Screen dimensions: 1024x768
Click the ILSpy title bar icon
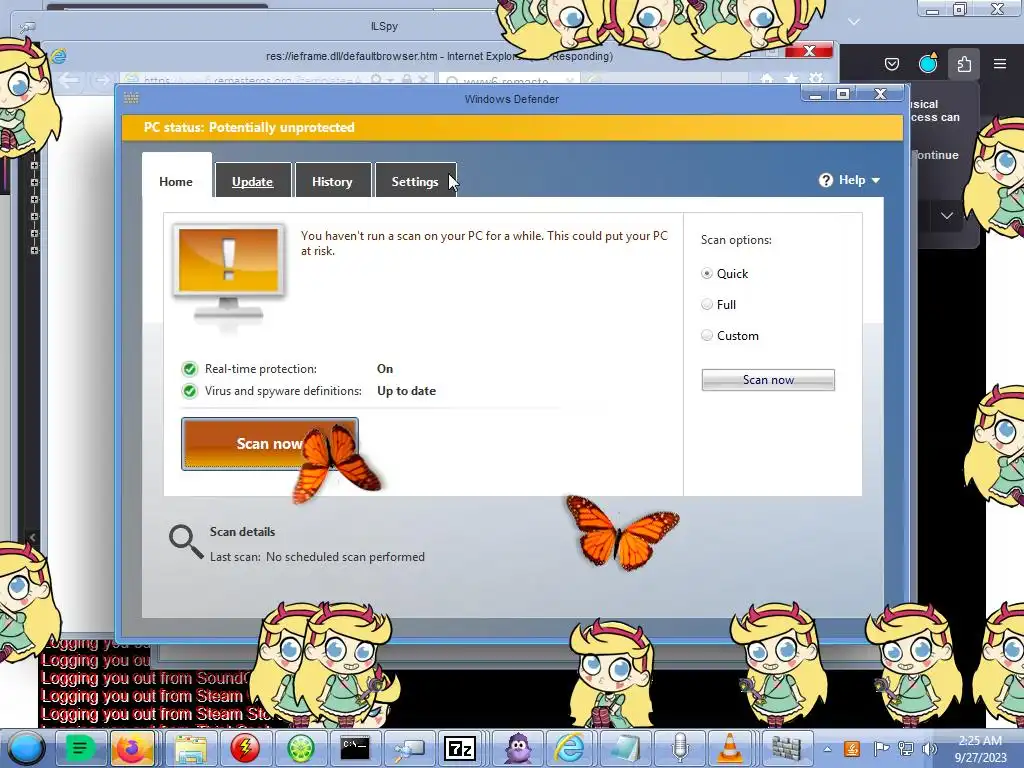click(x=27, y=27)
